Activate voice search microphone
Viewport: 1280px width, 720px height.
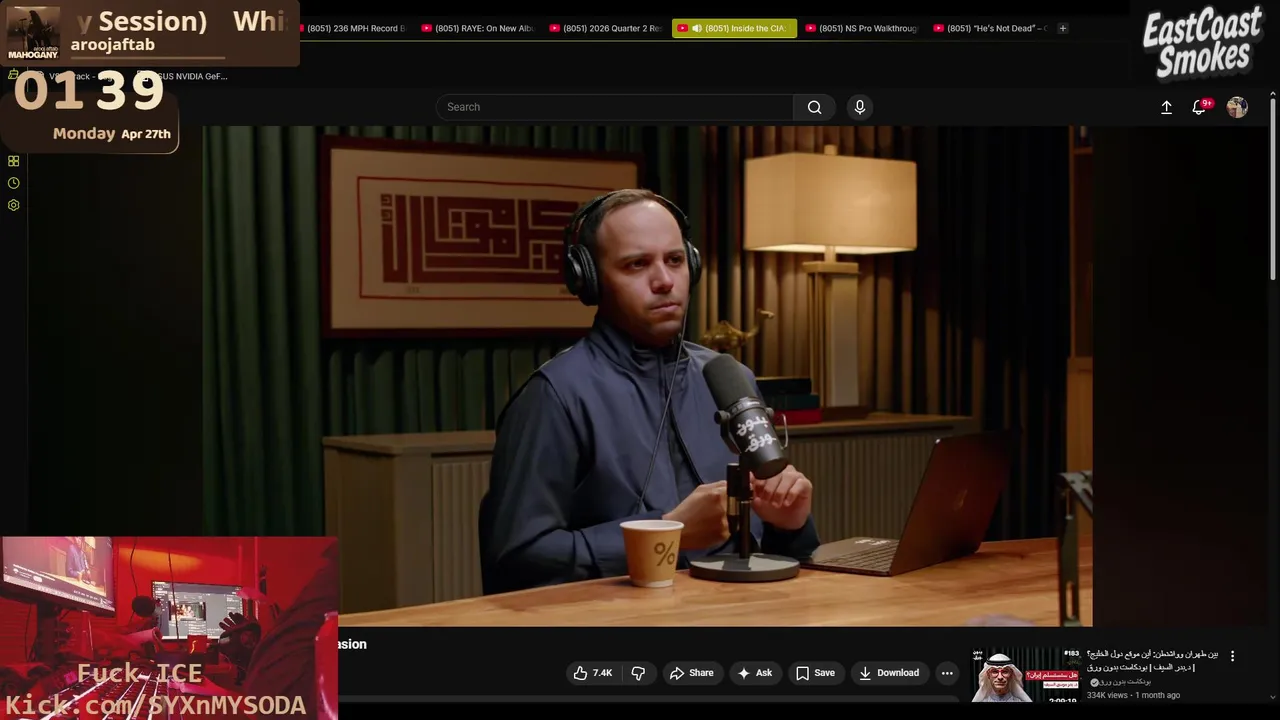pyautogui.click(x=859, y=107)
